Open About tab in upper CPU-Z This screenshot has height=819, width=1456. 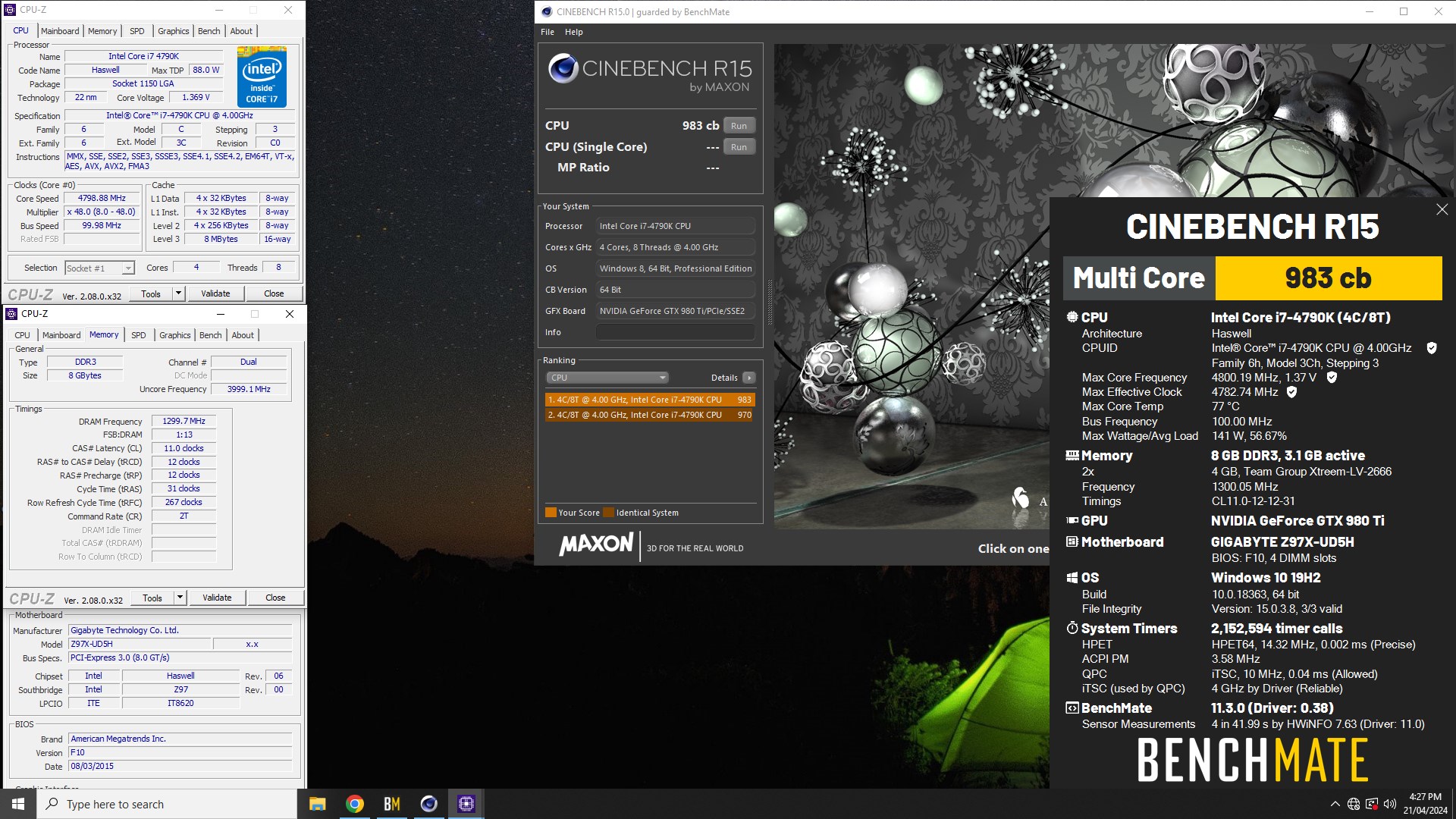pyautogui.click(x=241, y=31)
